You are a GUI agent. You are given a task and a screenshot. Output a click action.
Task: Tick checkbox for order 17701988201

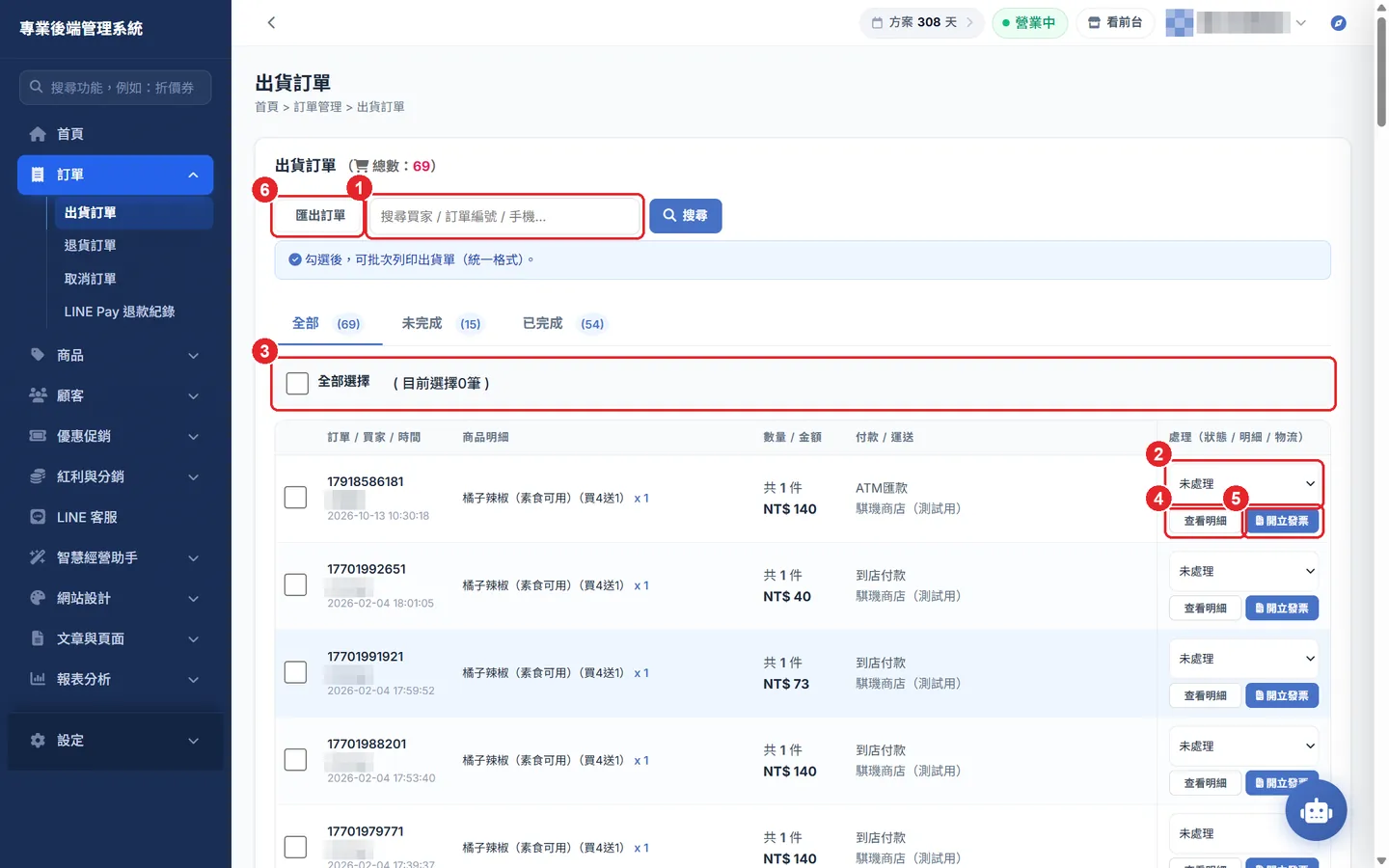click(295, 760)
